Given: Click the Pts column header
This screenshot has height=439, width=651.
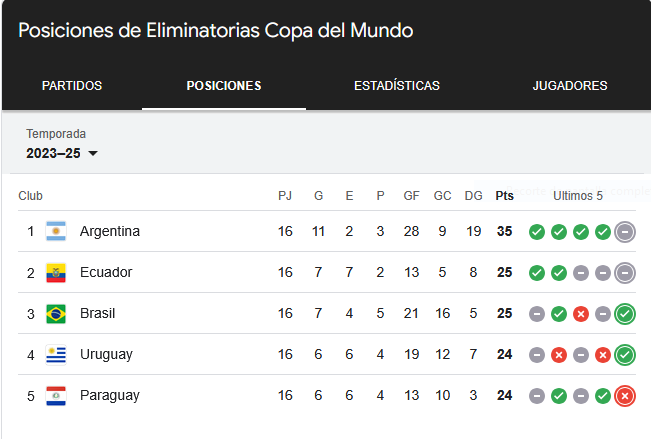Looking at the screenshot, I should 504,196.
